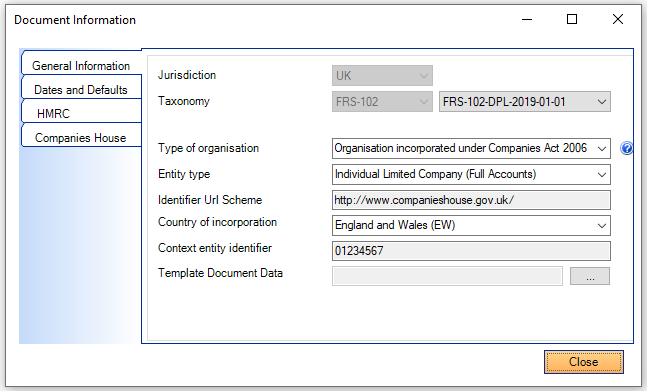Click the Taxonomy label
This screenshot has width=647, height=391.
[x=184, y=101]
